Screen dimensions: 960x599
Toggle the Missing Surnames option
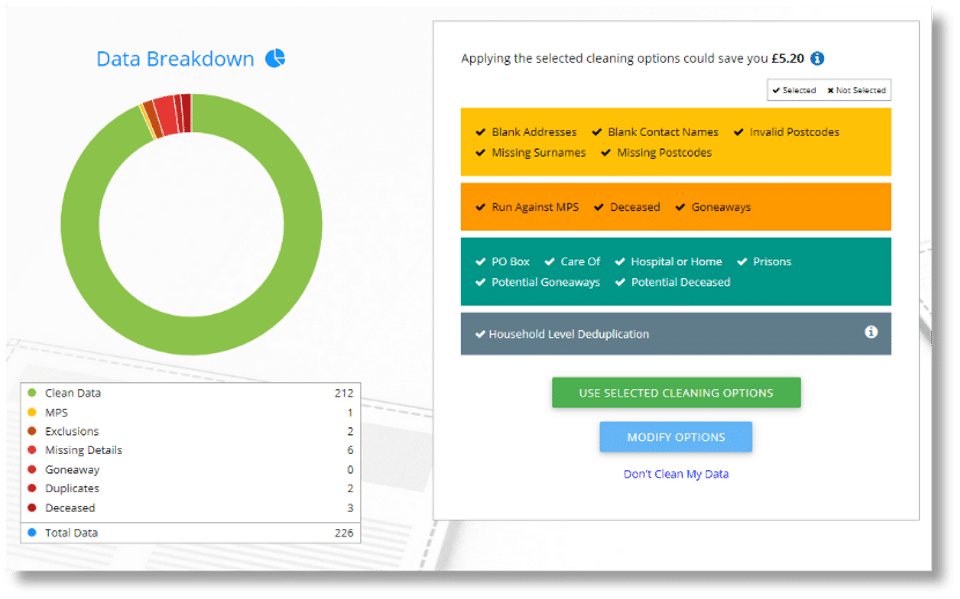pyautogui.click(x=530, y=153)
